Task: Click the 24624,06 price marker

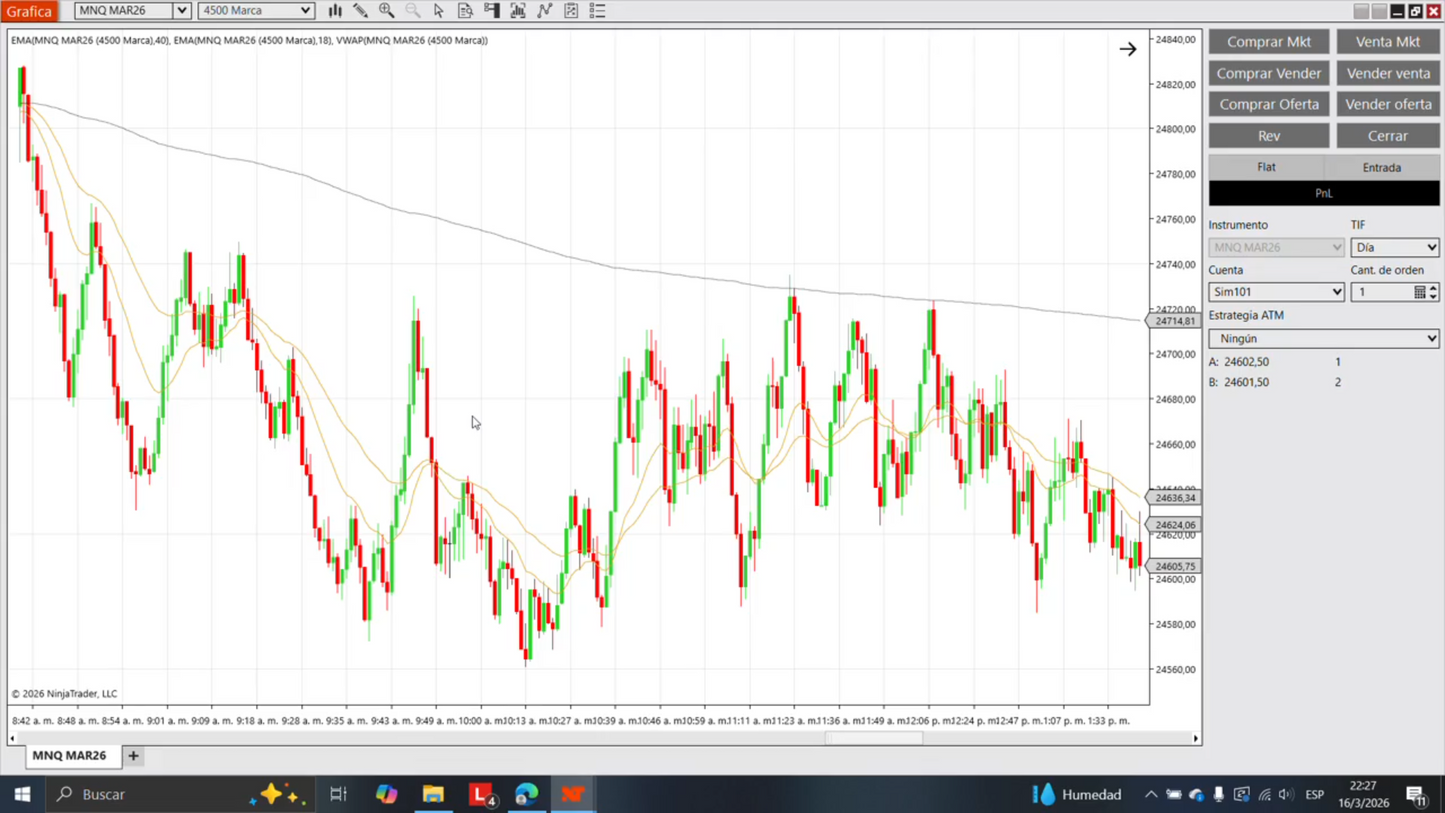Action: (1174, 525)
